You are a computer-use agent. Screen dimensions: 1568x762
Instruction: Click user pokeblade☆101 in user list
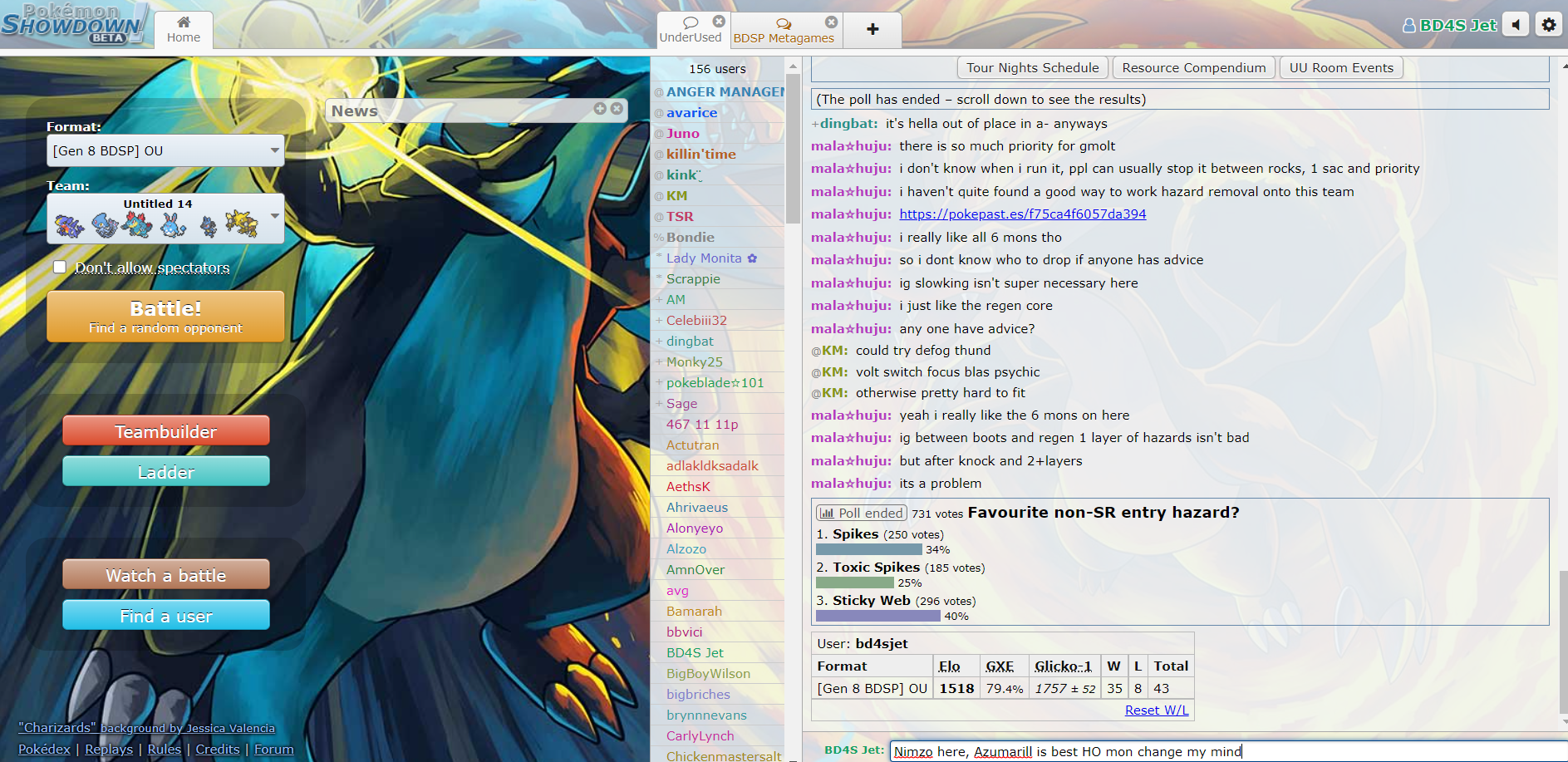coord(720,382)
